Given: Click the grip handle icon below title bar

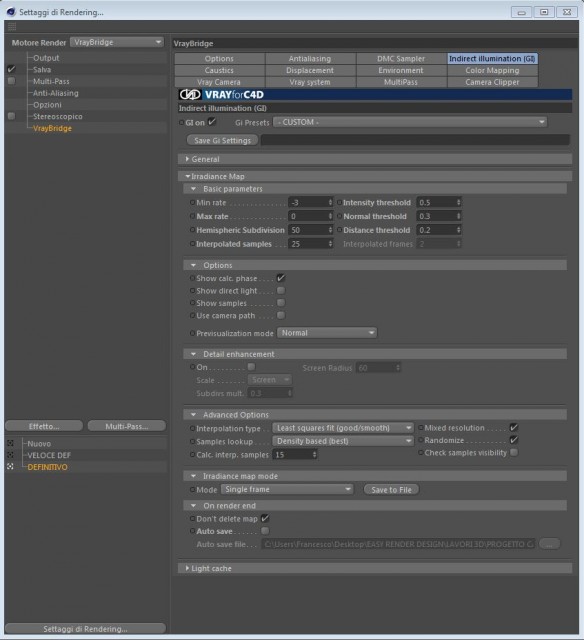Looking at the screenshot, I should coord(12,27).
